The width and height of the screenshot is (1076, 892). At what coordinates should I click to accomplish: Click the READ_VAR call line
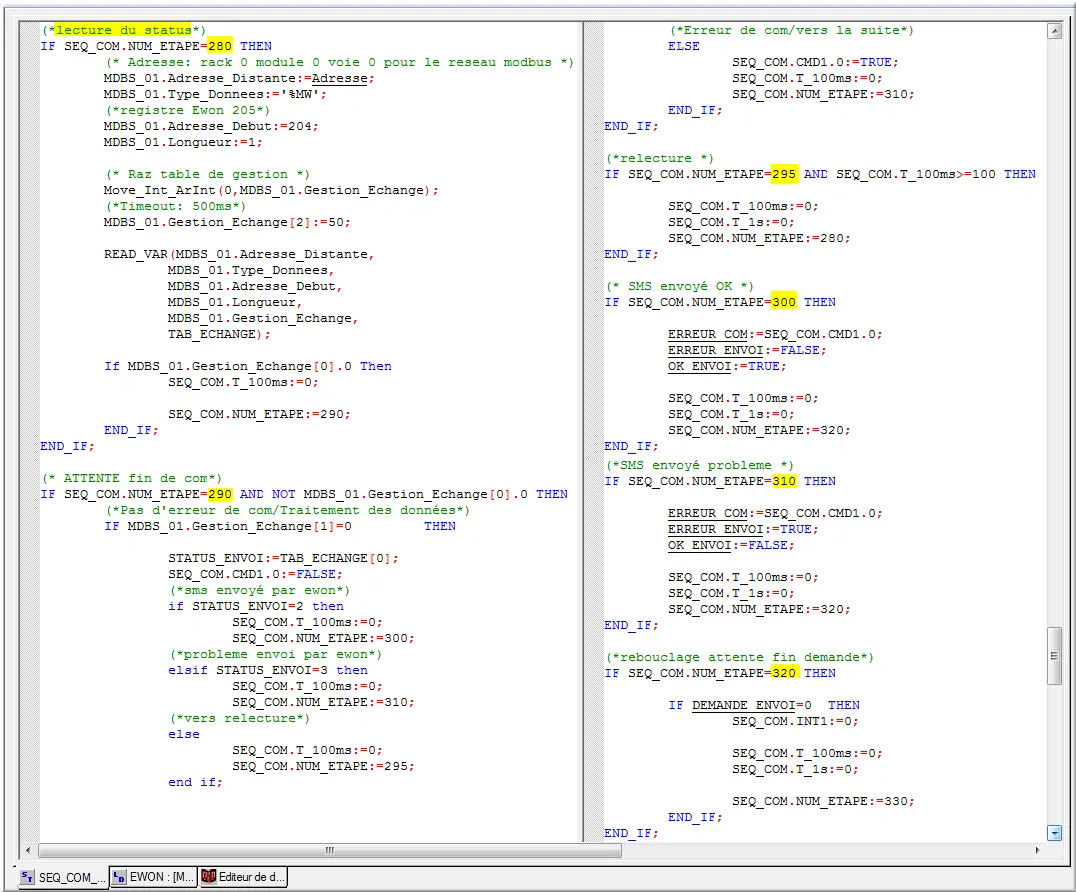pyautogui.click(x=239, y=254)
